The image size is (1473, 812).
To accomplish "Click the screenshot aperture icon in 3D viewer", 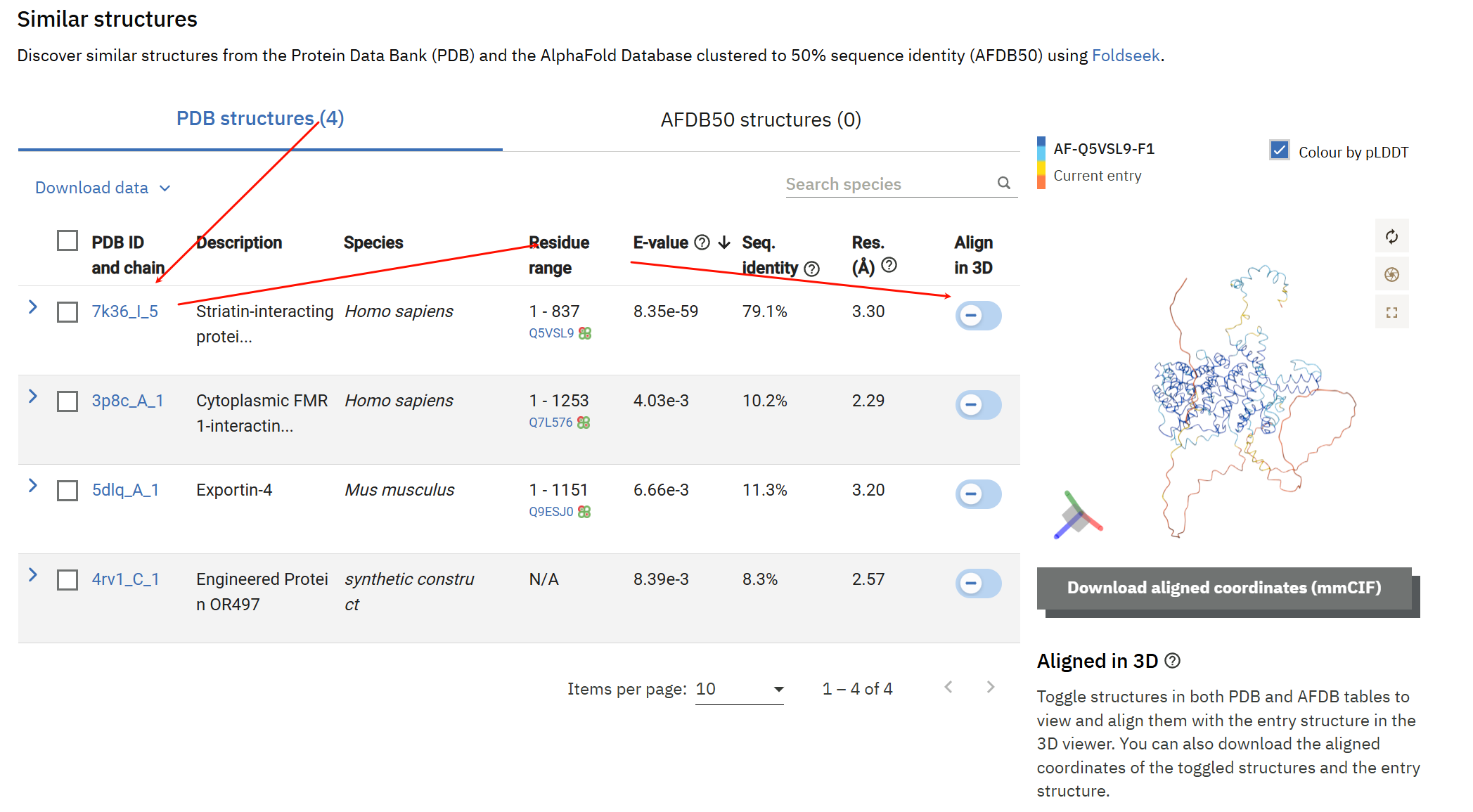I will [x=1391, y=275].
